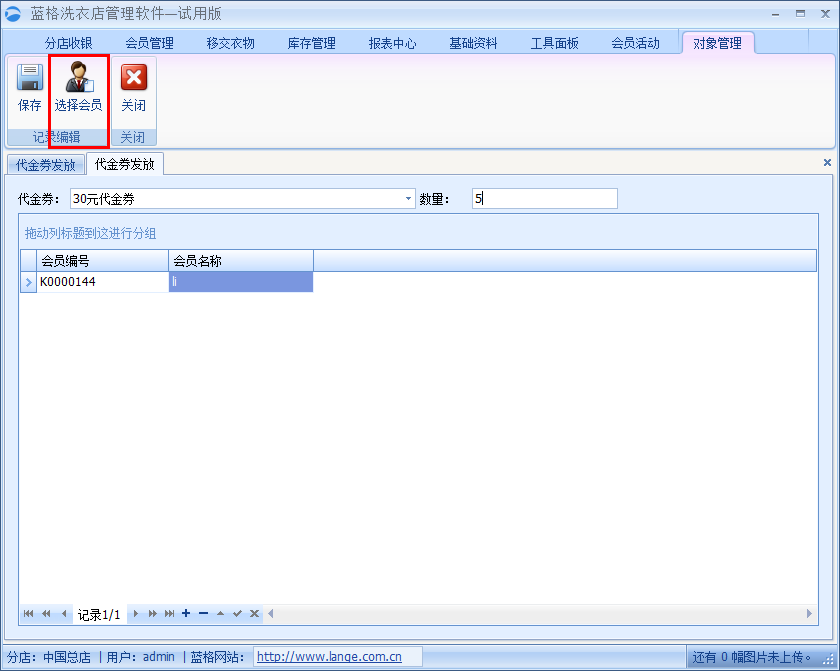840x671 pixels.
Task: Open the 分店收银 ribbon tab
Action: pos(69,43)
